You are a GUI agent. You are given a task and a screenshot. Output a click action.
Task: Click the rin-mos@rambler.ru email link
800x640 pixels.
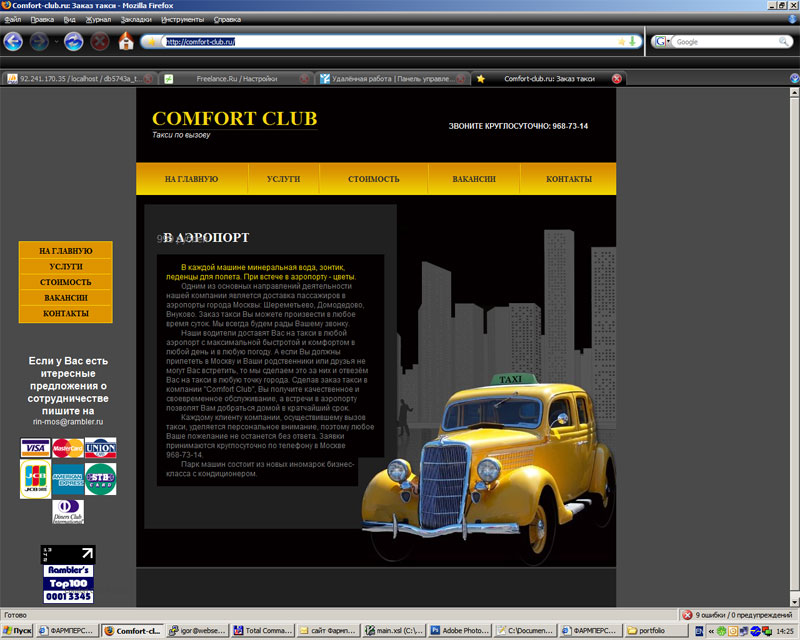click(68, 422)
